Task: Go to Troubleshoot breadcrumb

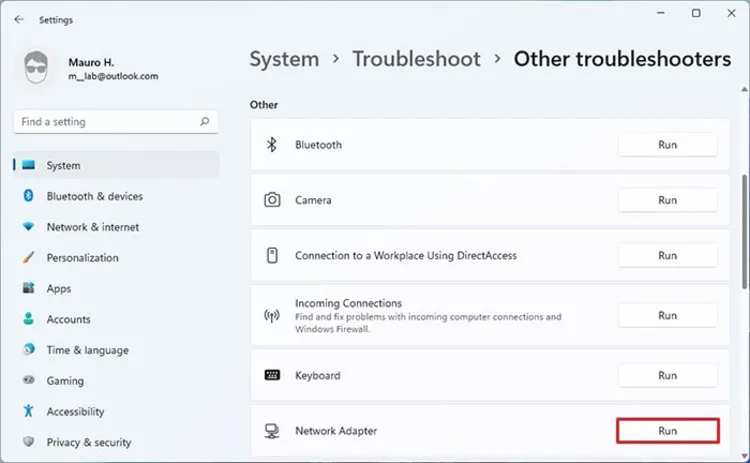Action: coord(417,59)
